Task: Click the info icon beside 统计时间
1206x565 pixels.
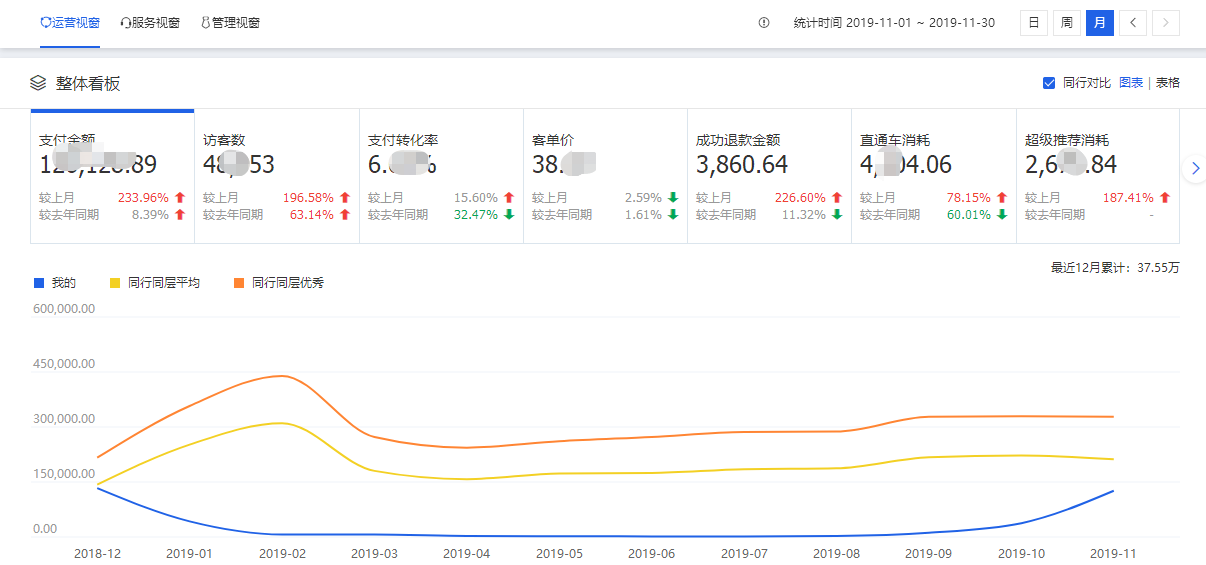Action: point(764,23)
